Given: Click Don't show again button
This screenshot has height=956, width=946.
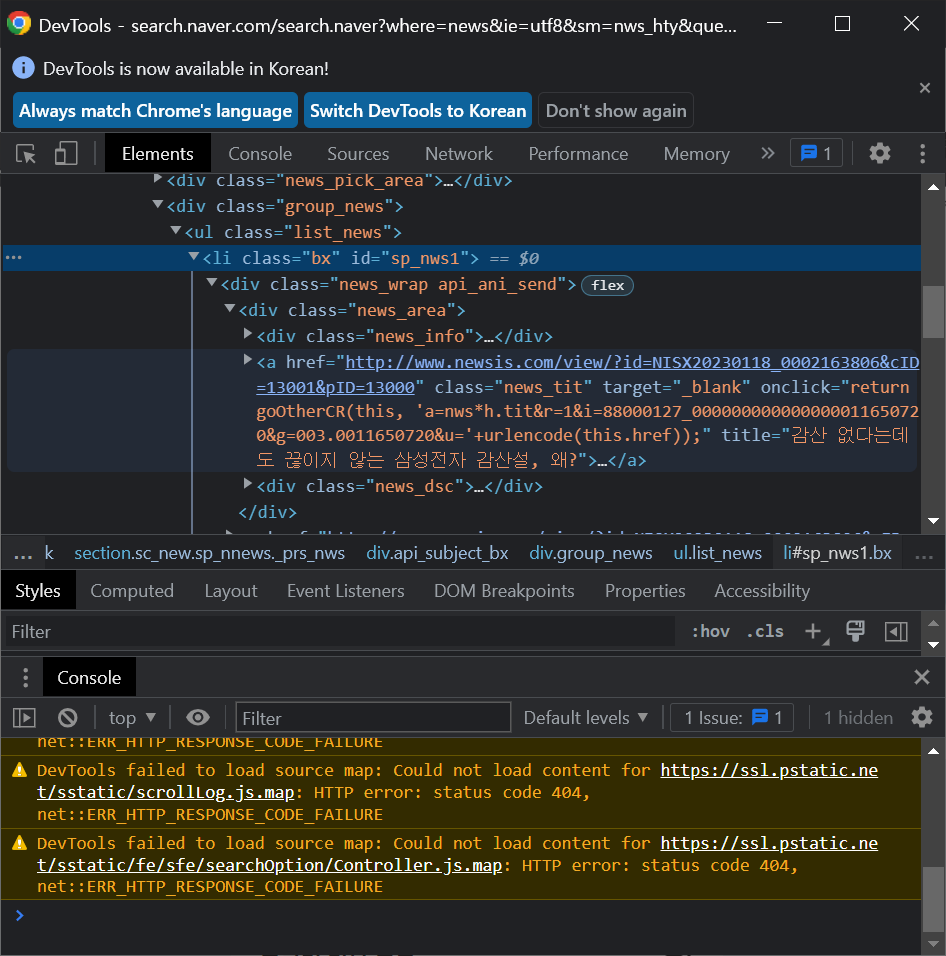Looking at the screenshot, I should 616,110.
